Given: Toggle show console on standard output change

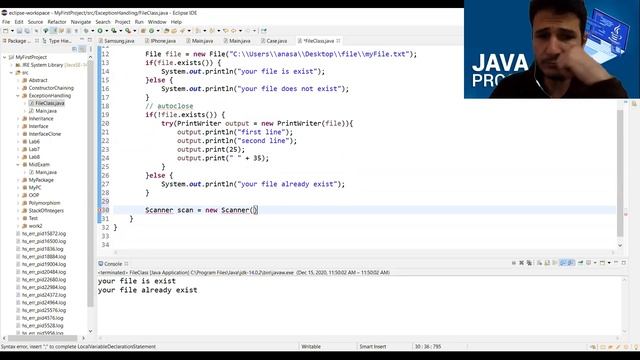Looking at the screenshot, I should point(562,263).
